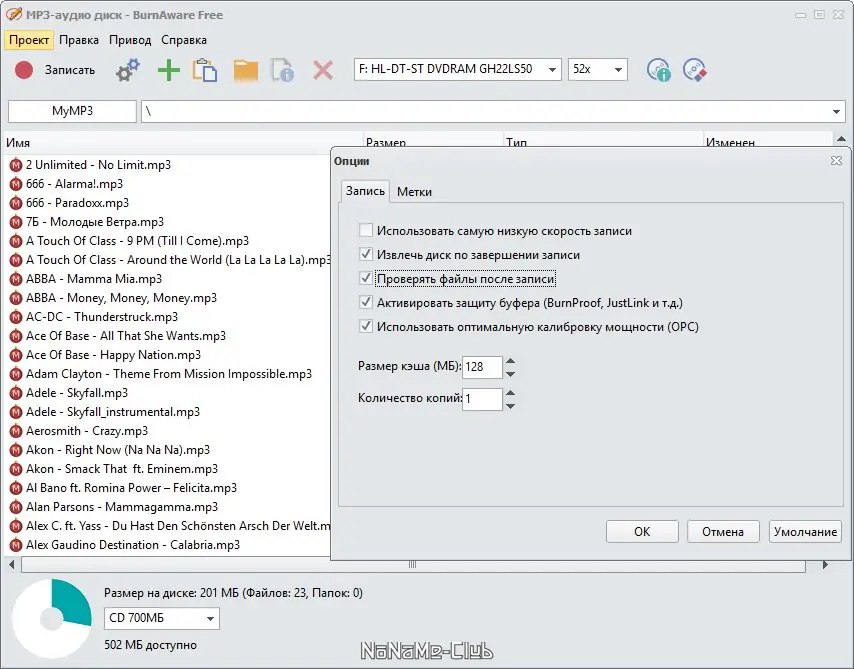Select Alex Gaudino Destination - Calabria.mp3
Viewport: 854px width, 669px height.
(x=133, y=545)
